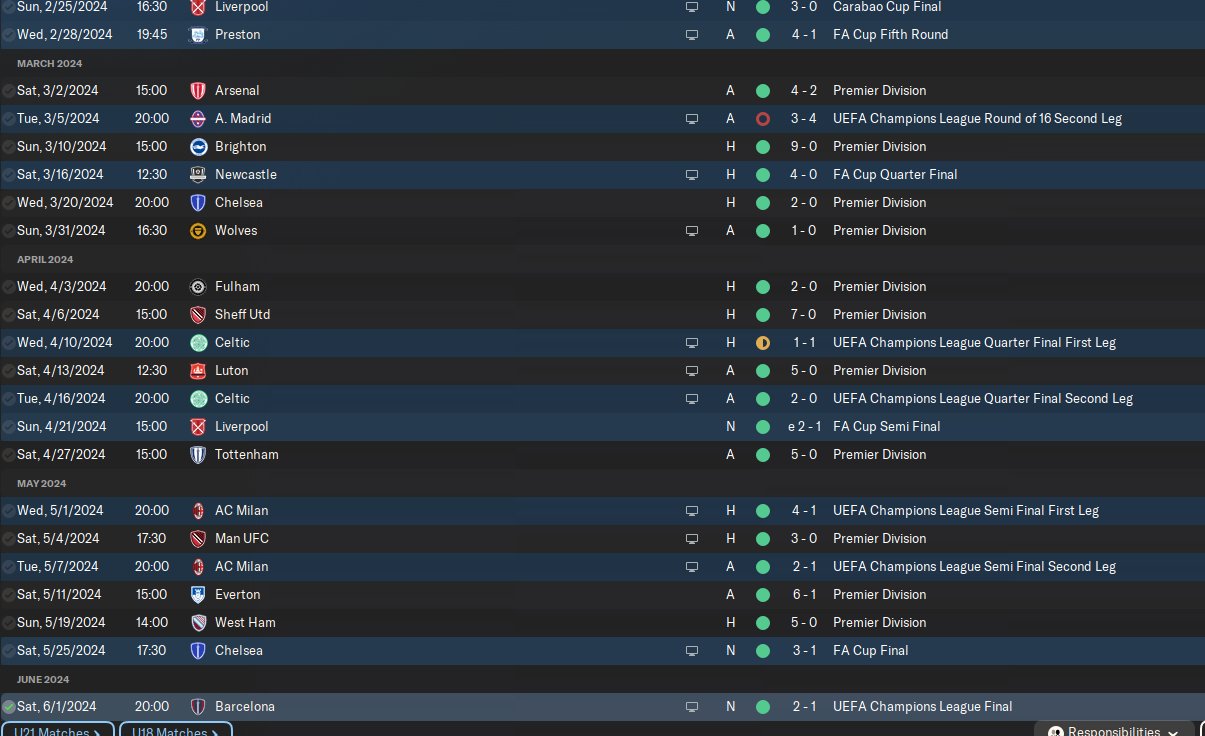This screenshot has height=736, width=1205.
Task: Open the Man UFC team link
Action: [x=241, y=538]
